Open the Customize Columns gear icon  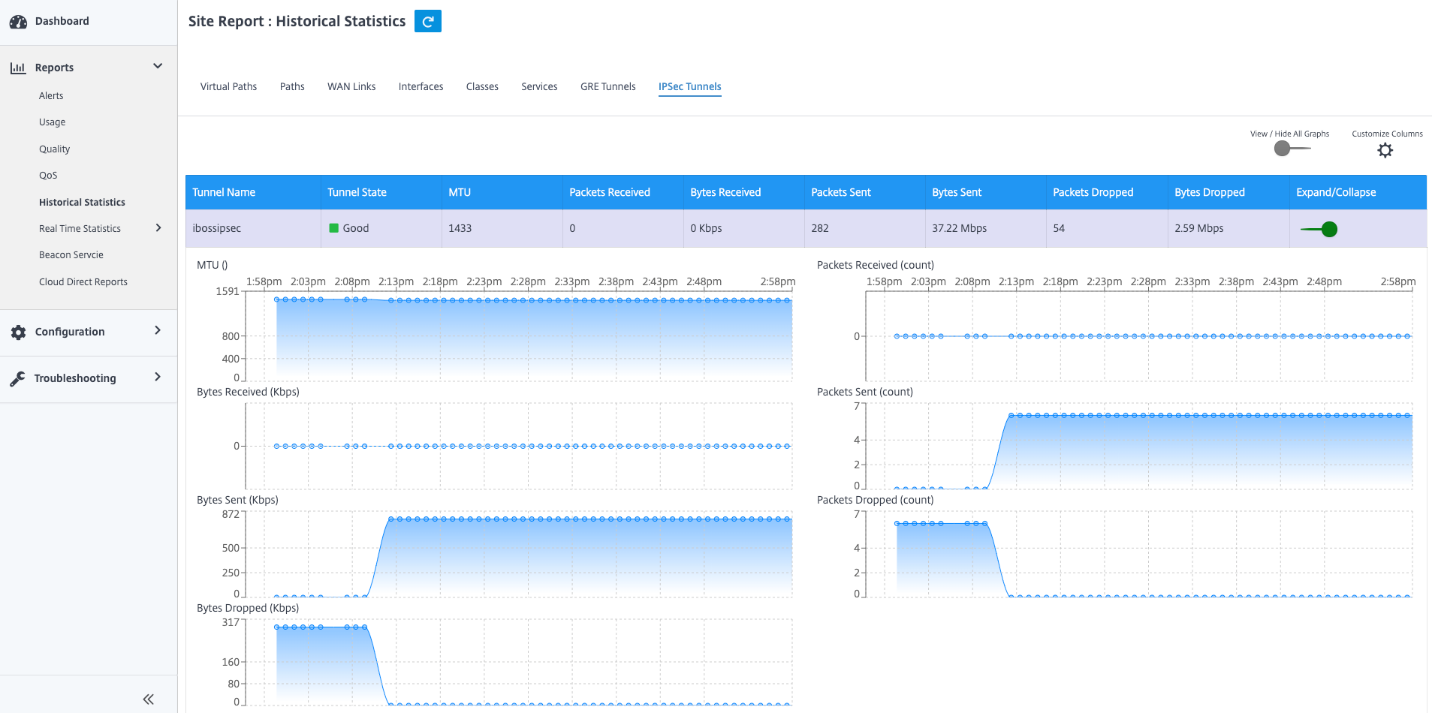coord(1385,150)
